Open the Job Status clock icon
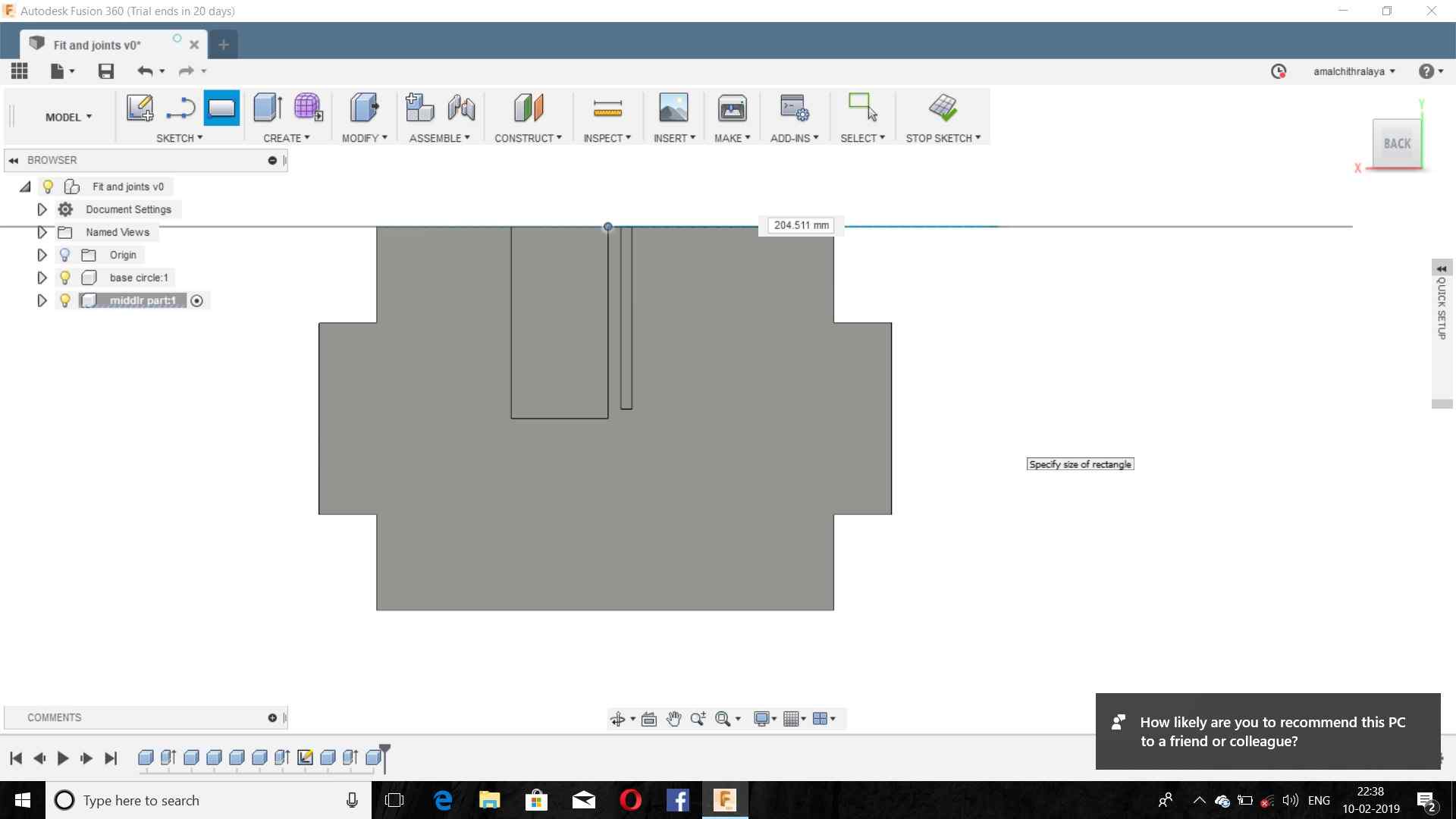The height and width of the screenshot is (819, 1456). click(1279, 71)
